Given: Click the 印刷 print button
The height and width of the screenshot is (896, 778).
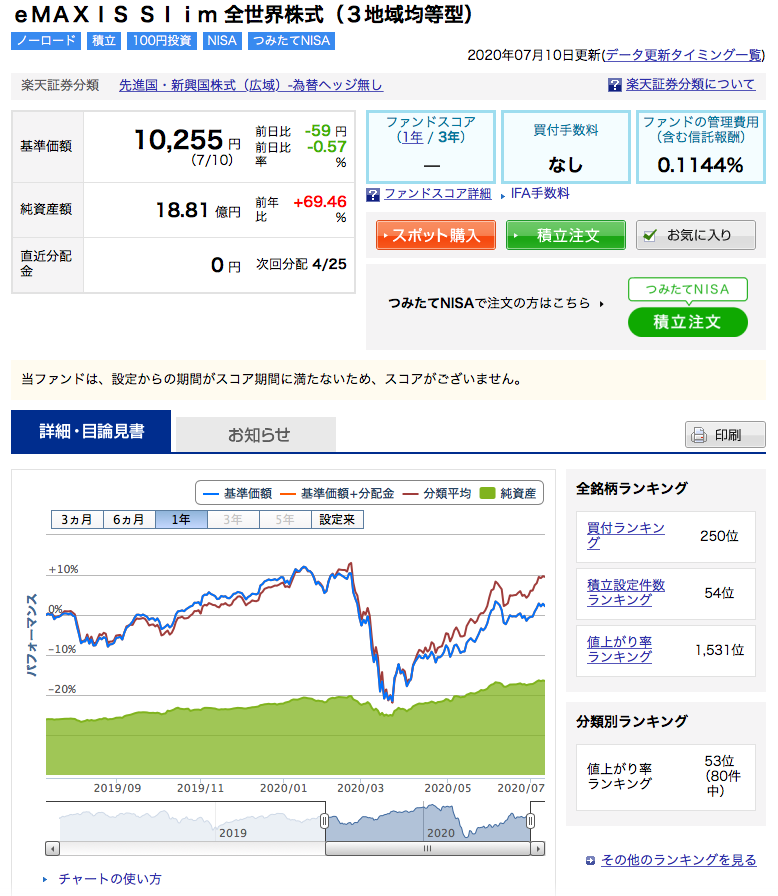Looking at the screenshot, I should click(725, 435).
